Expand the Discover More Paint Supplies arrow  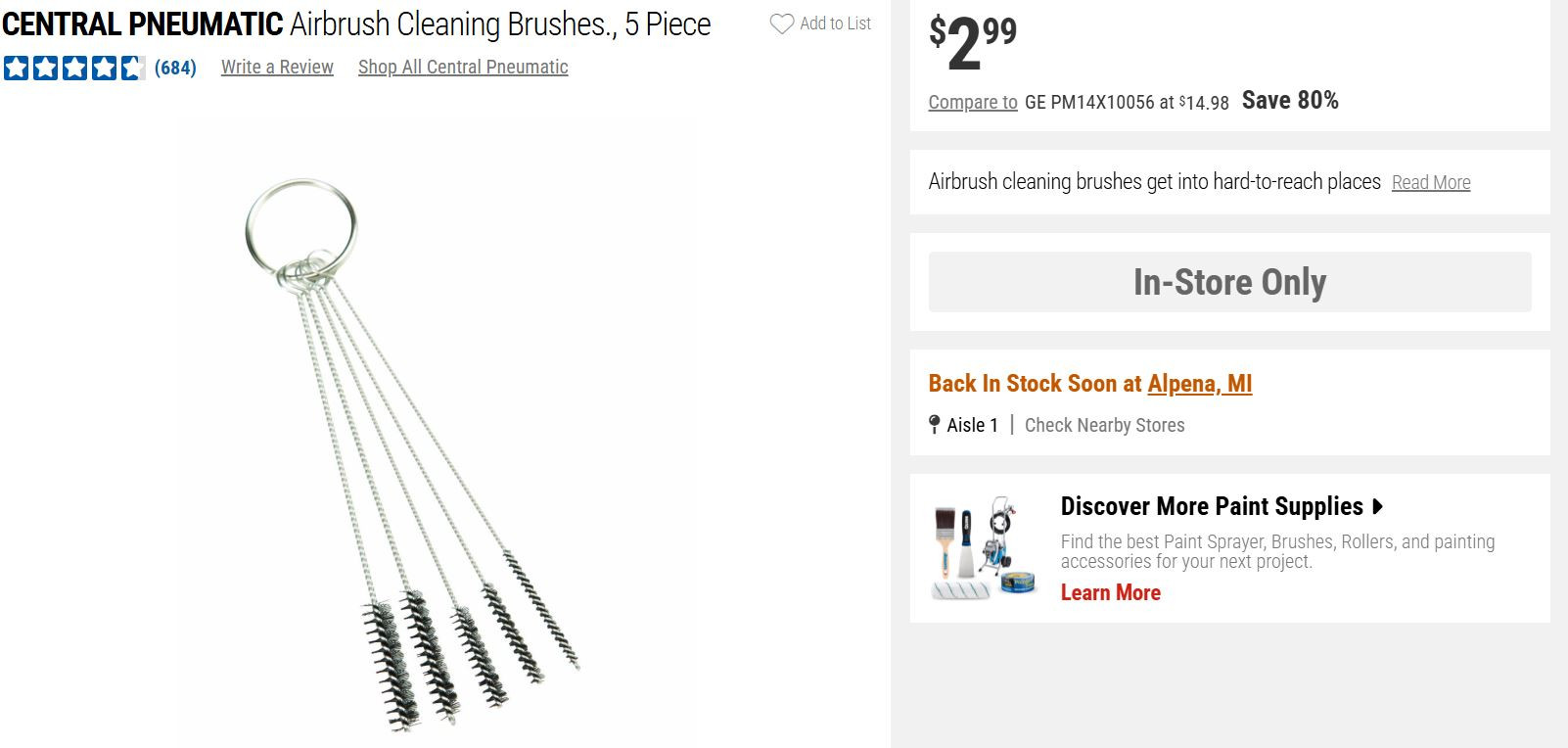tap(1377, 507)
